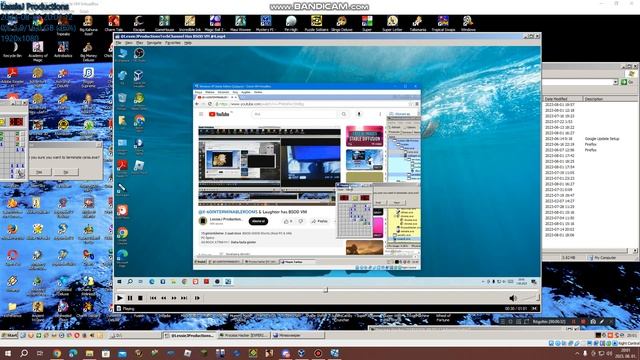640x360 pixels.
Task: Select the Recycle Bin desktop icon
Action: [x=12, y=50]
